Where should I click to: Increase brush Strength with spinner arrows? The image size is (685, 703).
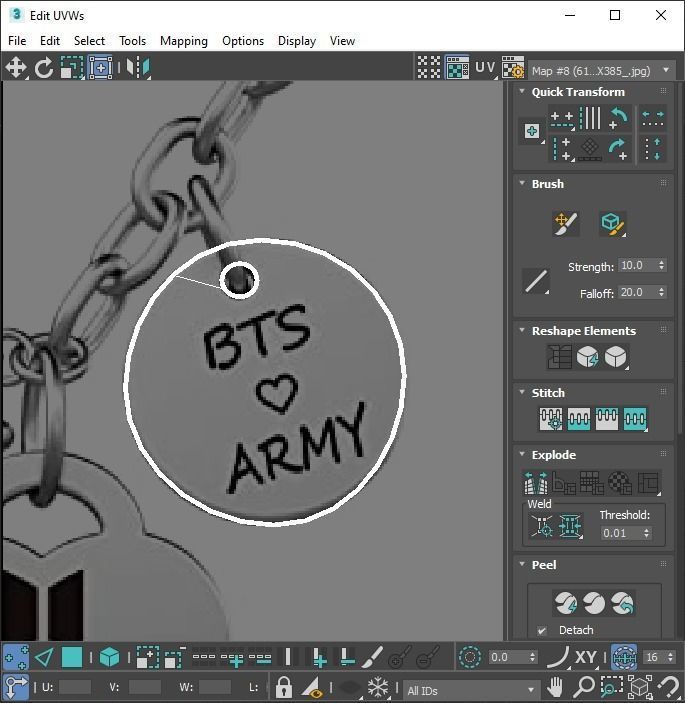[x=662, y=262]
